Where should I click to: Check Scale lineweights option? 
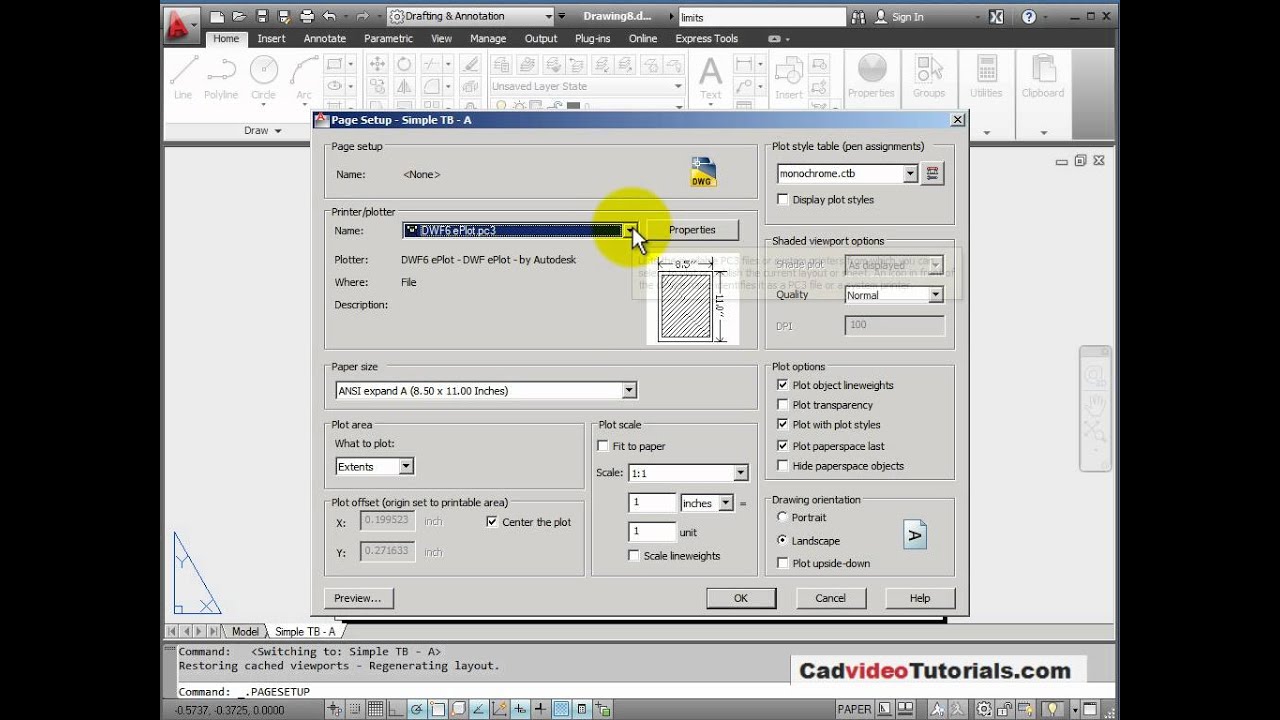pos(634,556)
